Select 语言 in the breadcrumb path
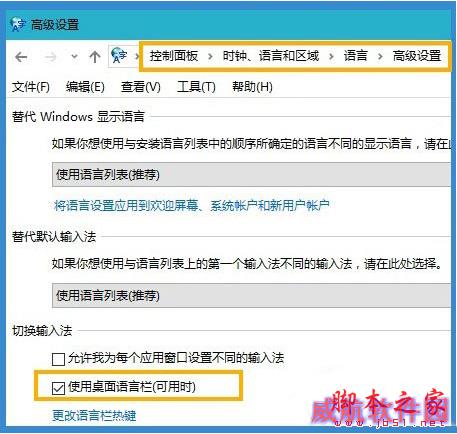 (355, 56)
